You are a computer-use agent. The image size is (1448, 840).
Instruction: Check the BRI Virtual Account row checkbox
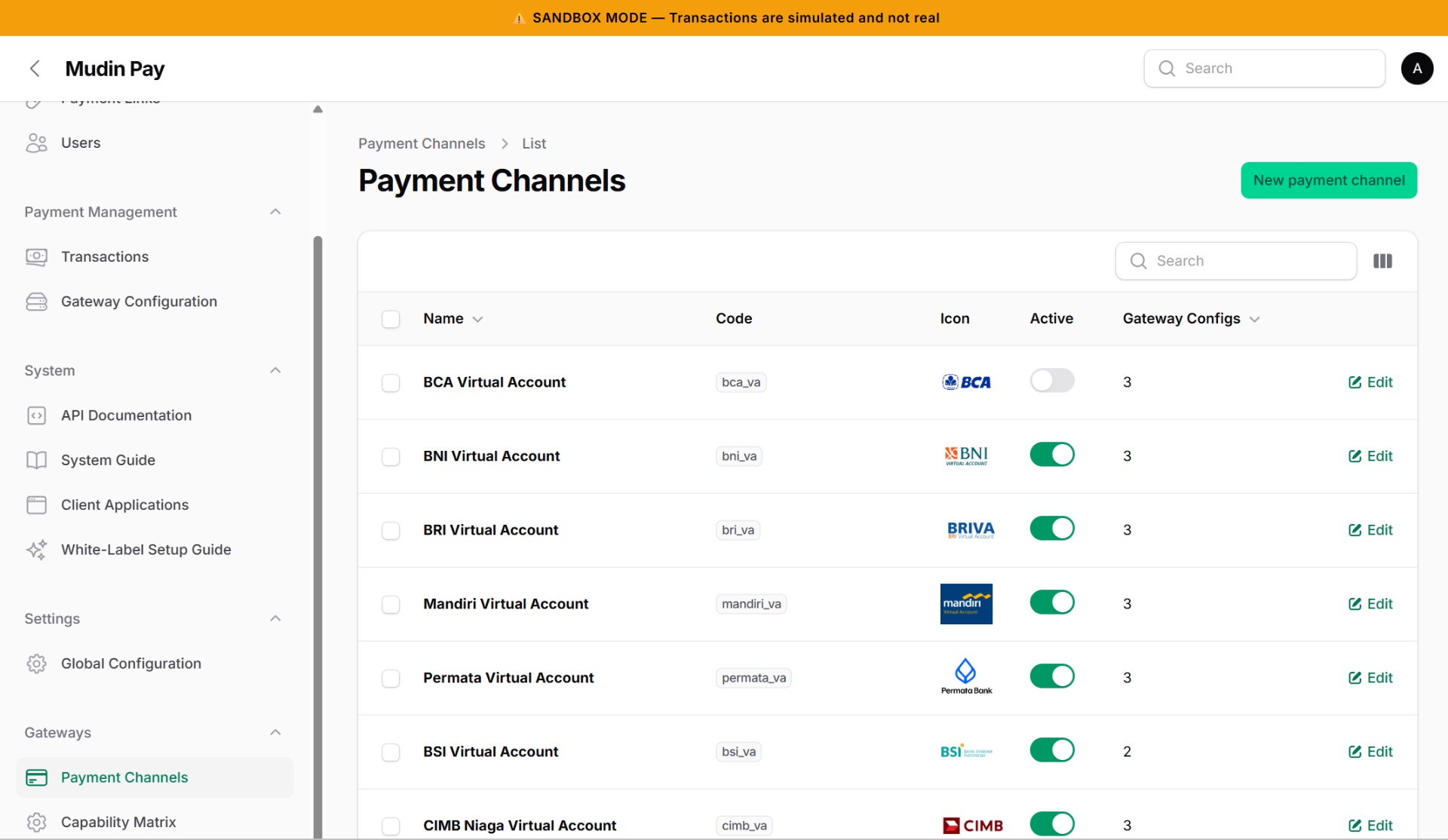[391, 531]
